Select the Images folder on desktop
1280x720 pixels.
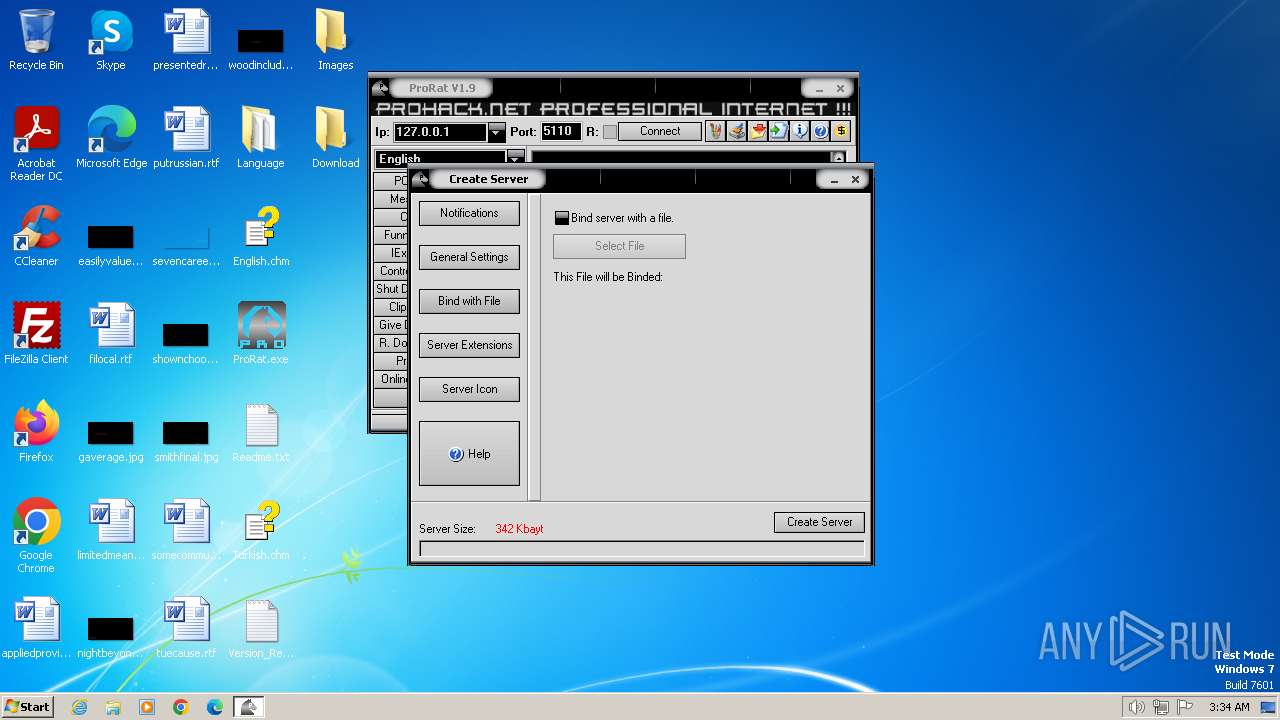point(336,40)
